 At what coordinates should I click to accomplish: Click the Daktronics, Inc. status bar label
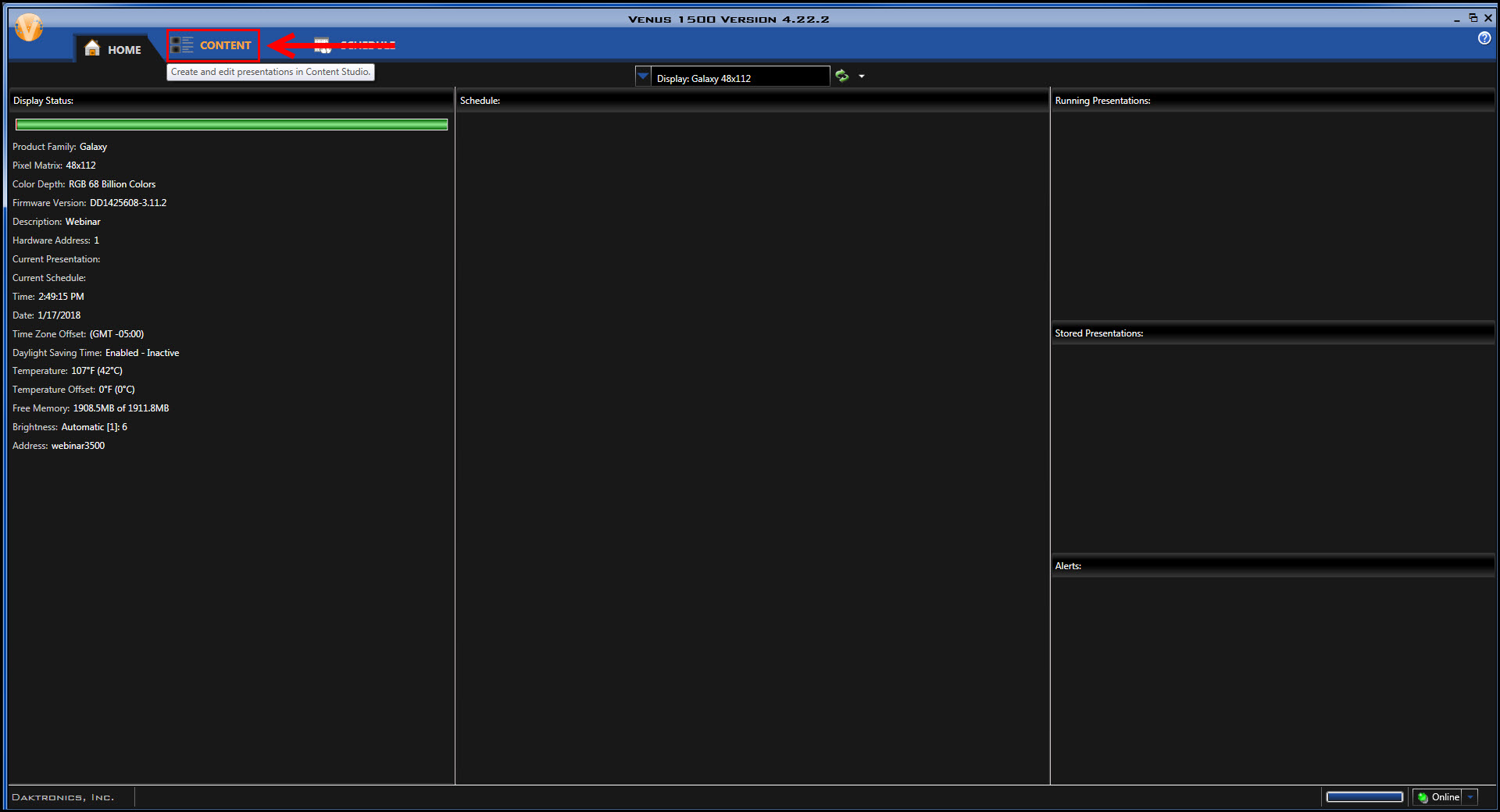(63, 797)
